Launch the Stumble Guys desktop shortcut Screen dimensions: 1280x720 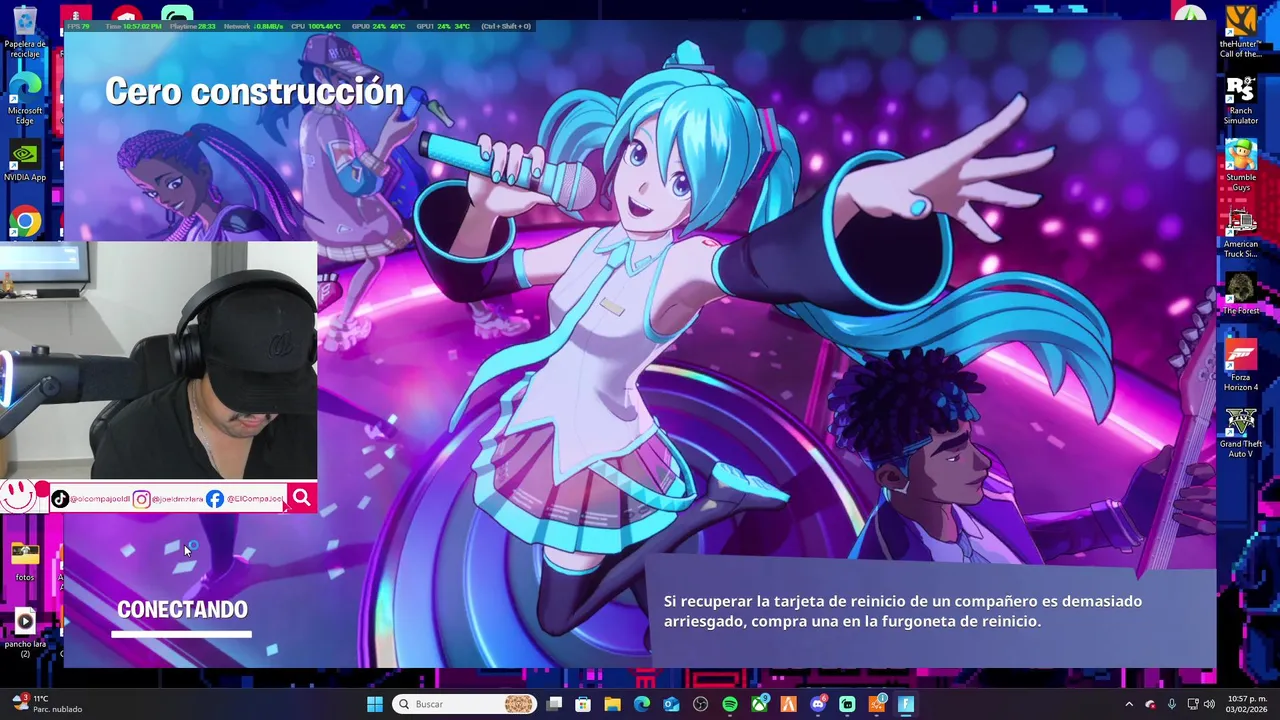(1240, 166)
